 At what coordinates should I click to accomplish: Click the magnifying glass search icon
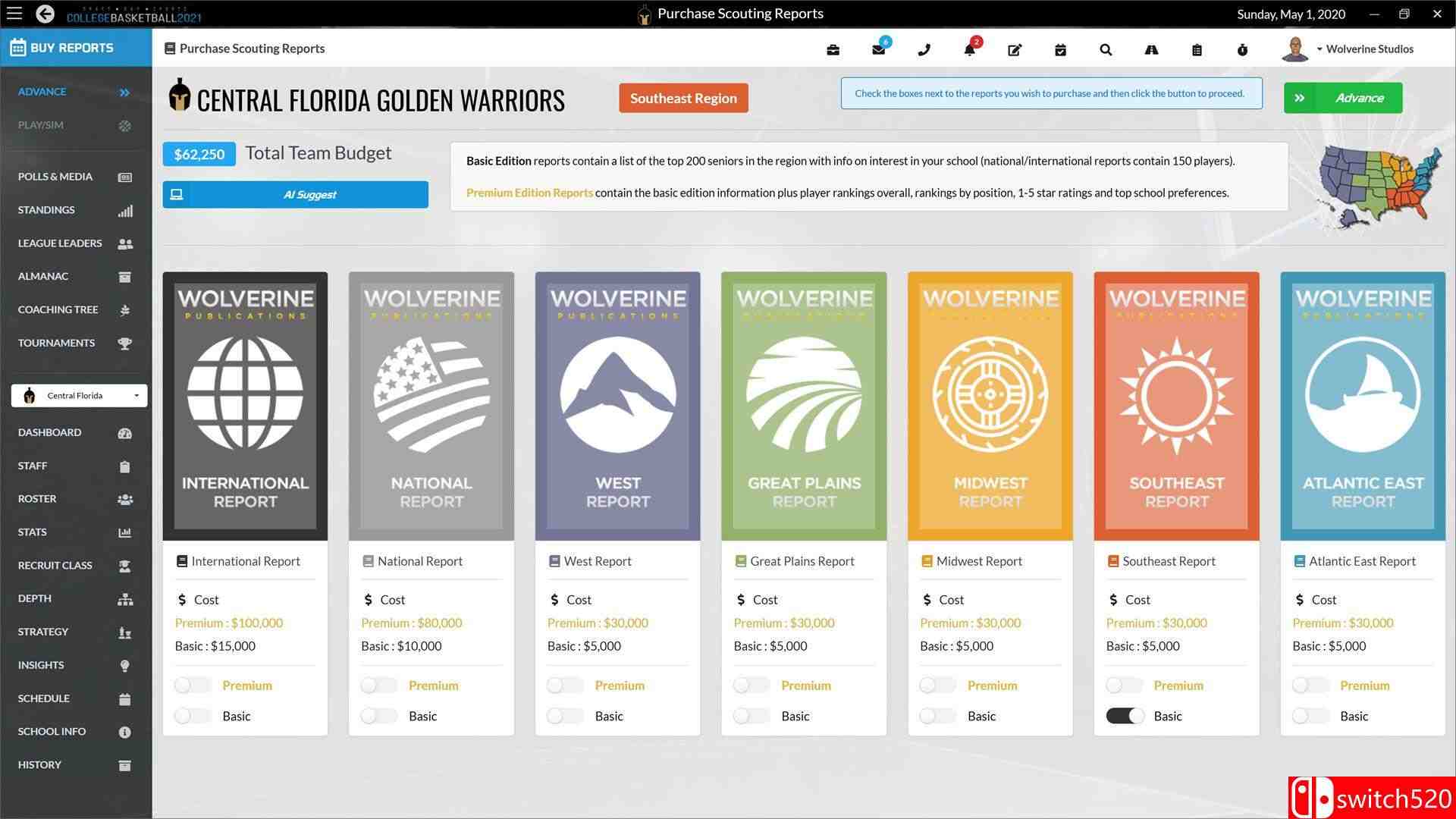point(1106,50)
